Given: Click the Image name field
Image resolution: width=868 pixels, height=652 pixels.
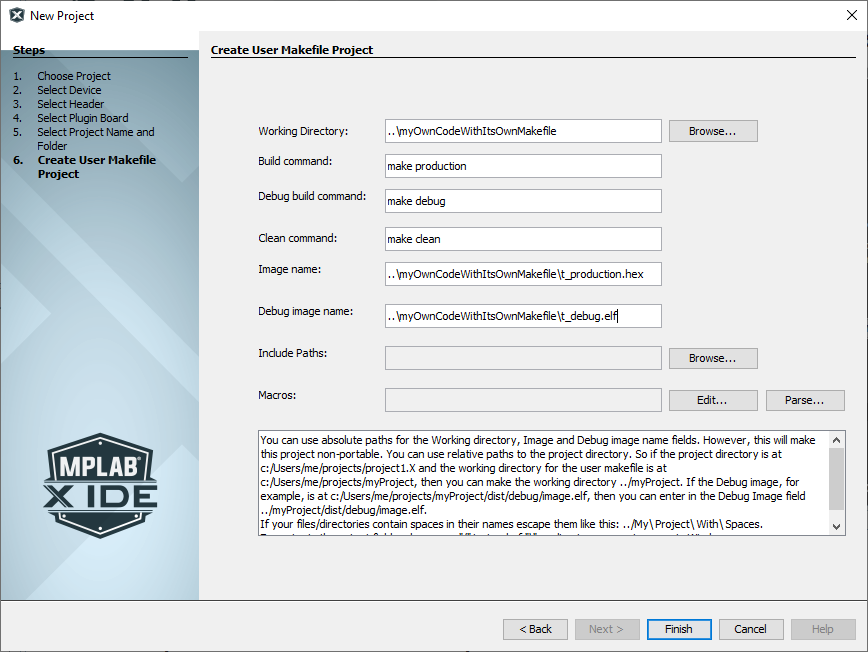Looking at the screenshot, I should (522, 274).
